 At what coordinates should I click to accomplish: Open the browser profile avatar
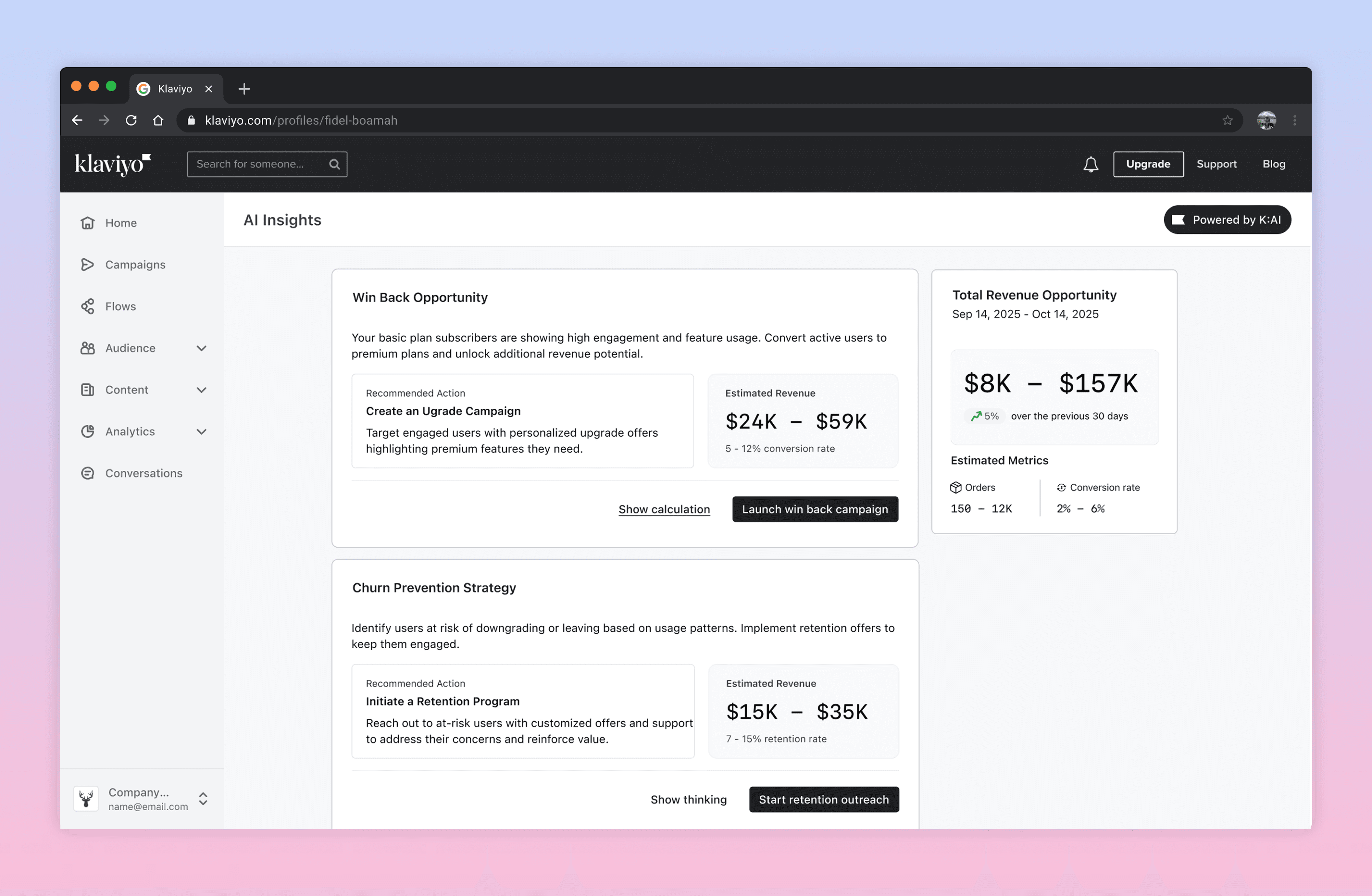click(1266, 120)
